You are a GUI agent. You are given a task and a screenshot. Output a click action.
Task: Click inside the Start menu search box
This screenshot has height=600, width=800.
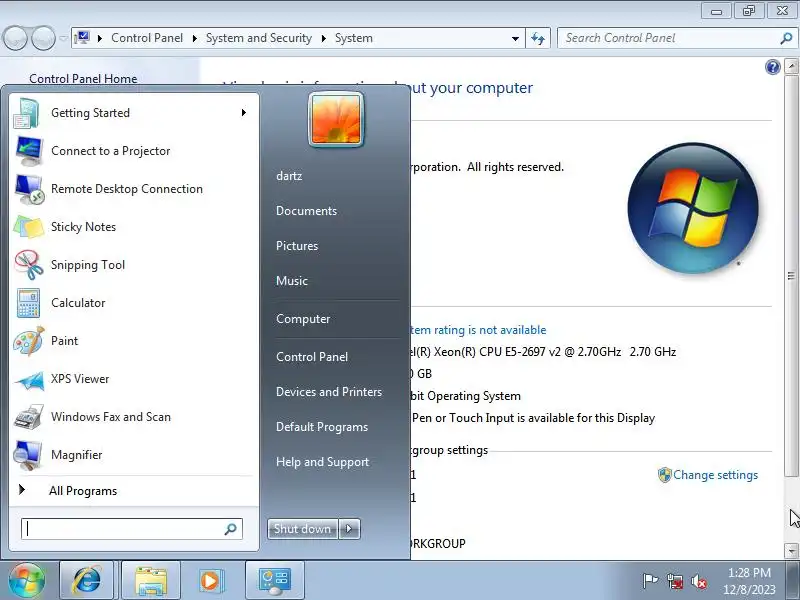tap(122, 529)
